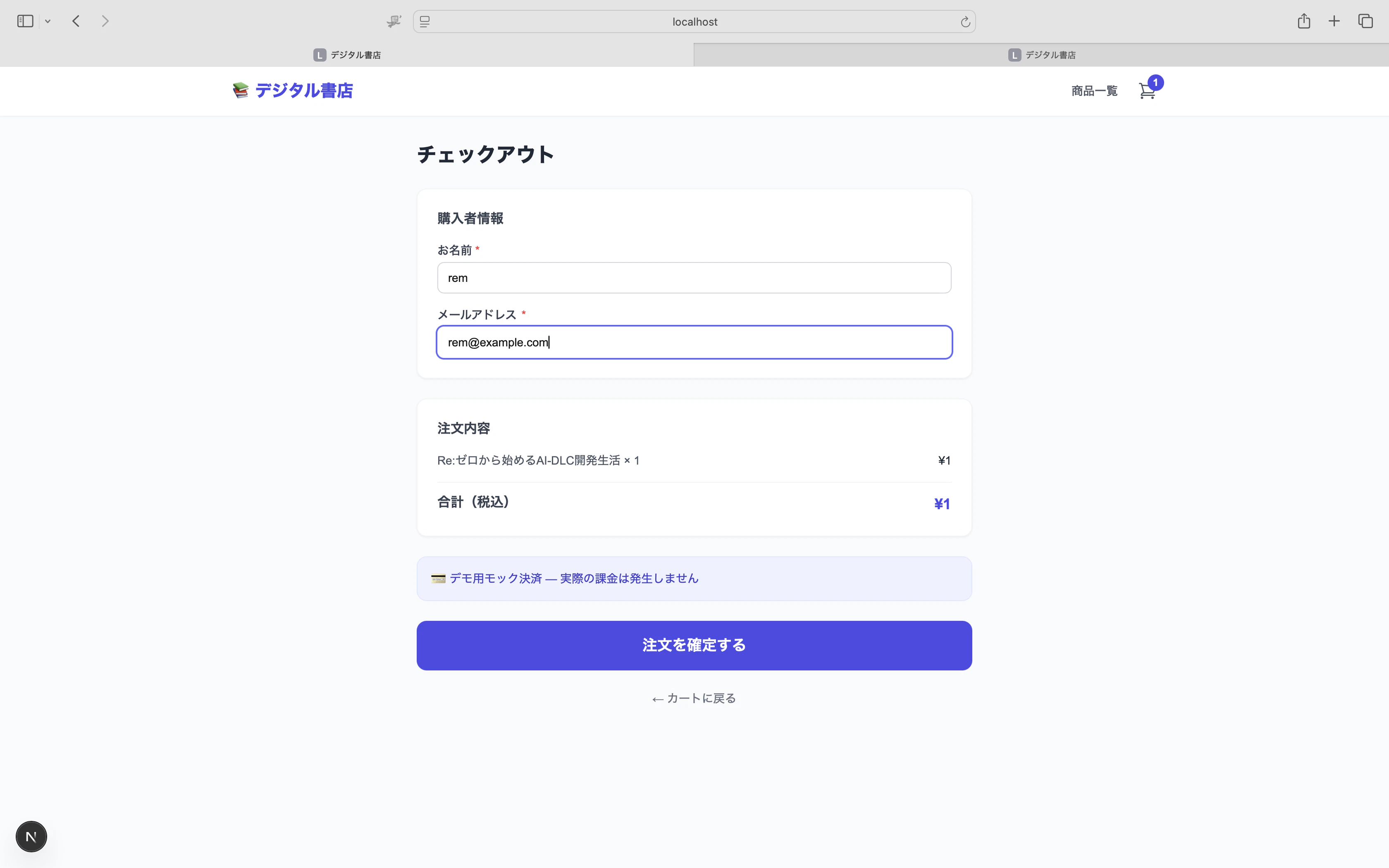Click the bold ¥1 total amount
This screenshot has width=1389, height=868.
(942, 504)
